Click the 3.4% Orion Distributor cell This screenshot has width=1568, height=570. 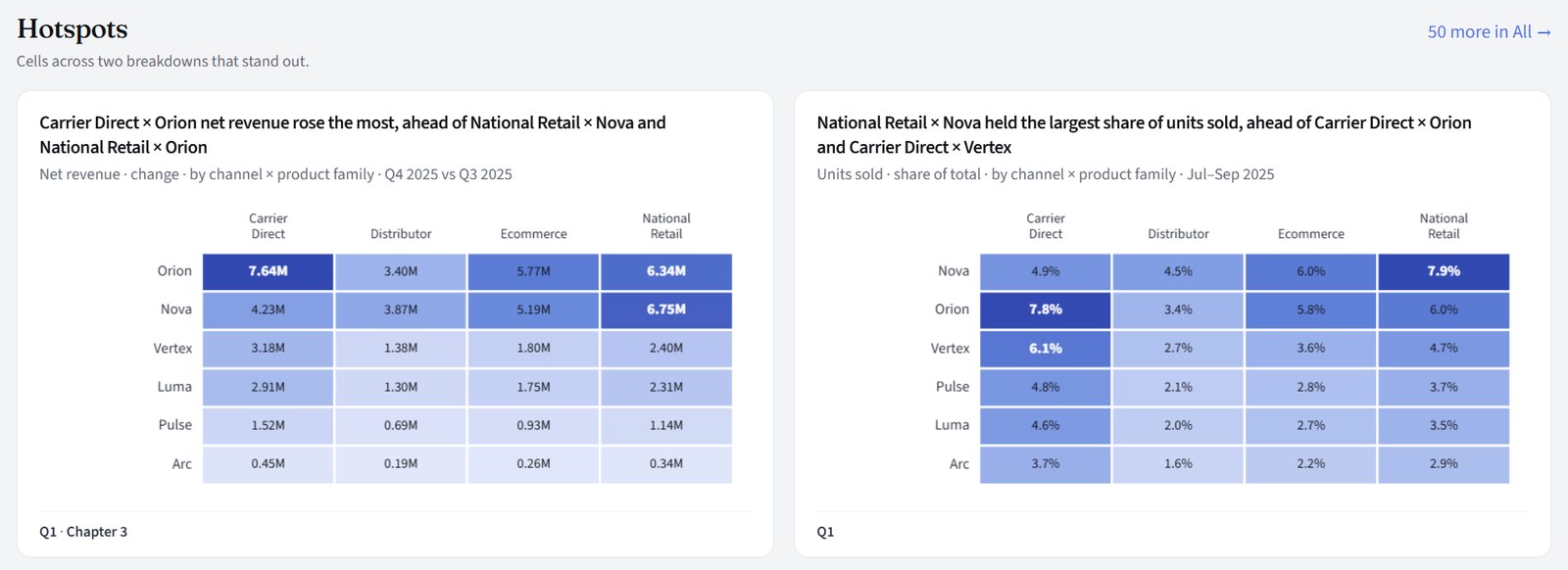1178,309
